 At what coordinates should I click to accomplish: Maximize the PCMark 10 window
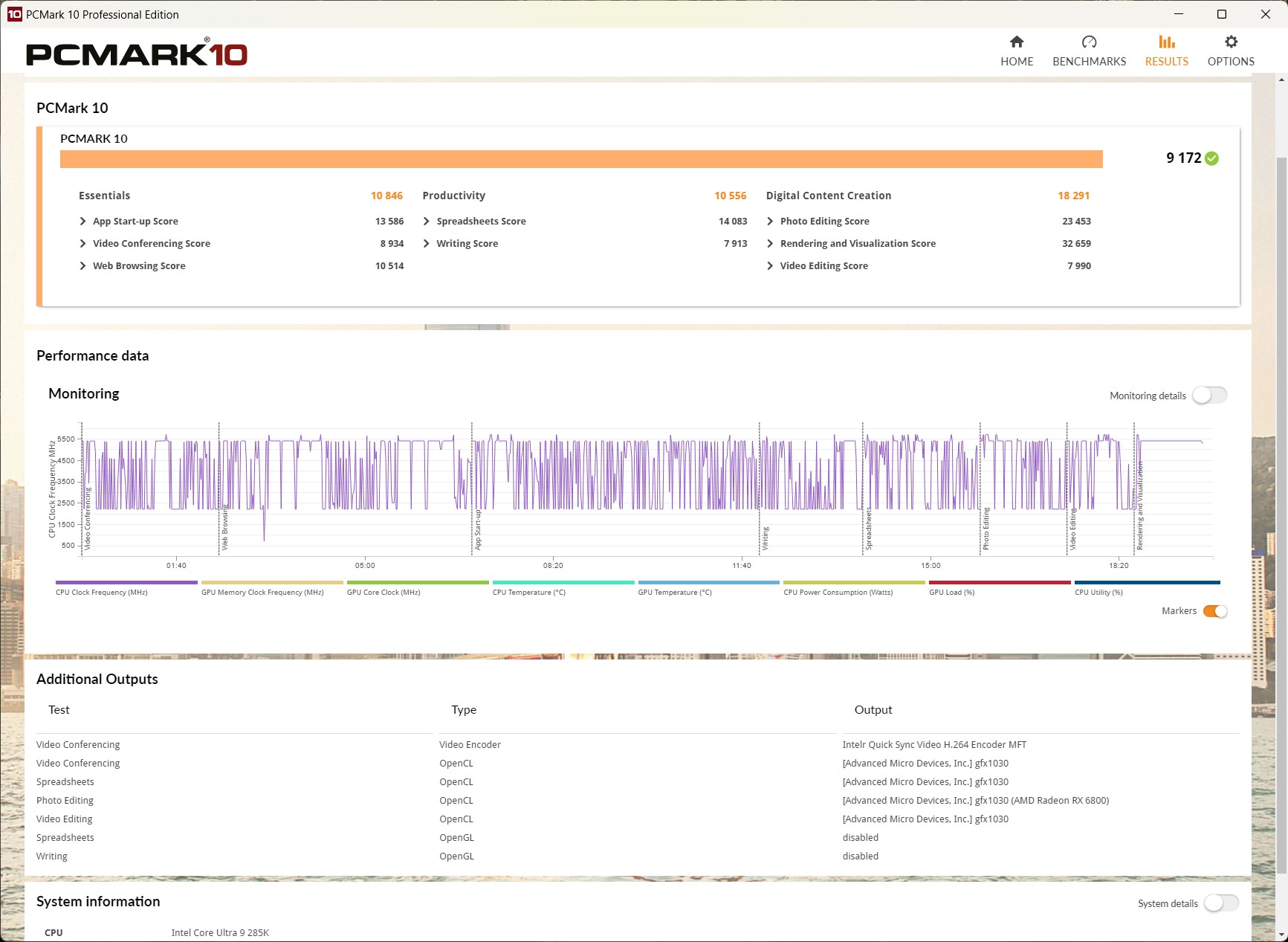(1222, 14)
